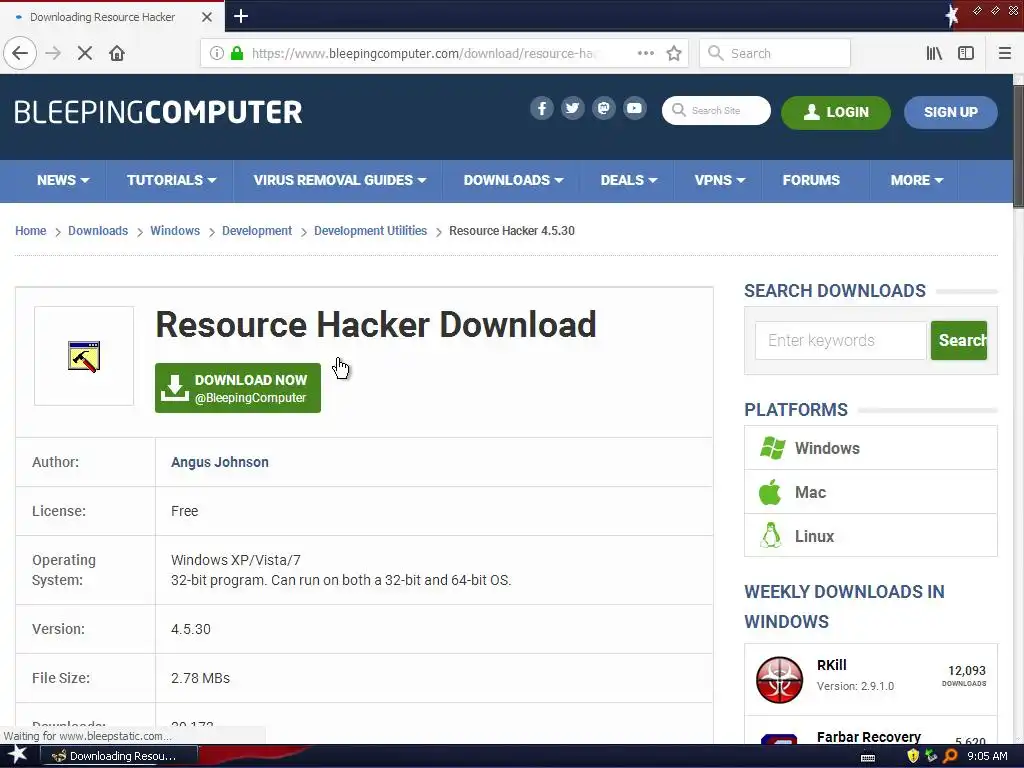This screenshot has height=768, width=1024.
Task: Show site information icon in address bar
Action: (x=217, y=53)
